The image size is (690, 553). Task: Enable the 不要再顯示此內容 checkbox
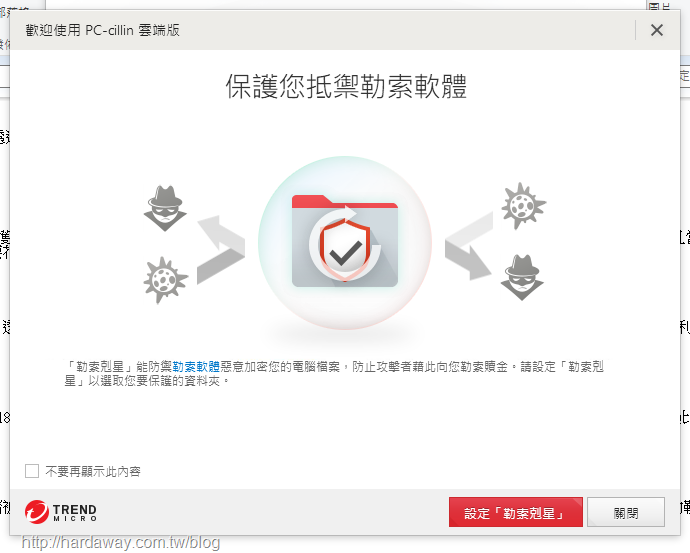click(32, 471)
